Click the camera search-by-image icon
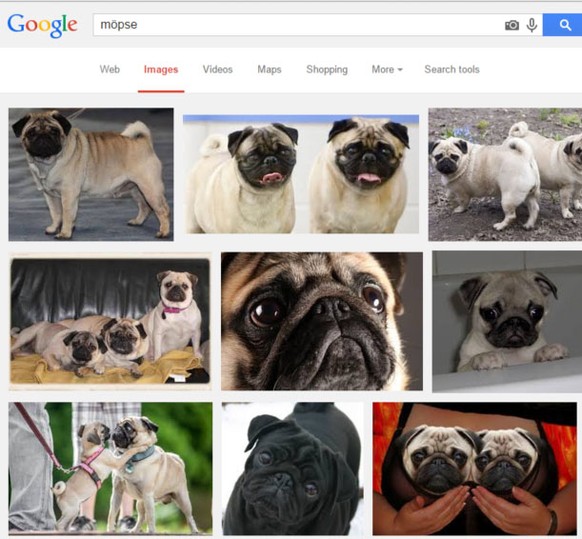 (512, 25)
